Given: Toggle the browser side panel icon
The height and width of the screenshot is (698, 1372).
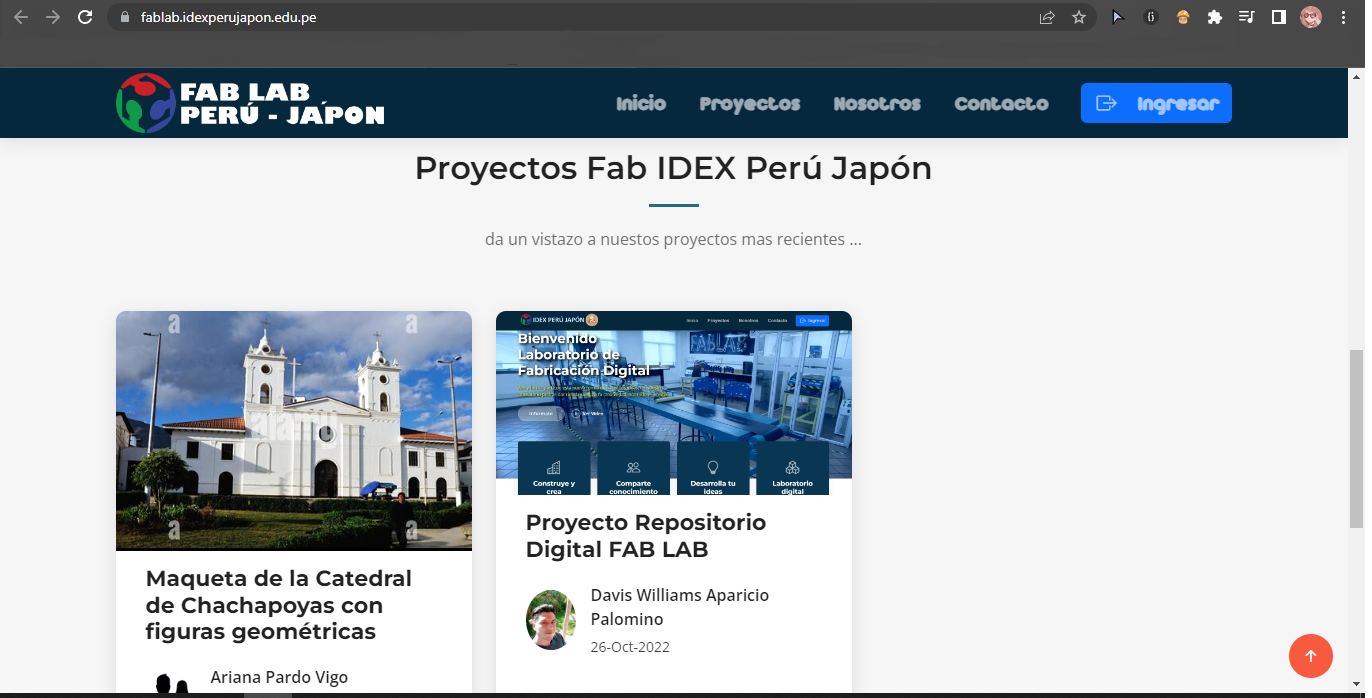Looking at the screenshot, I should tap(1278, 17).
